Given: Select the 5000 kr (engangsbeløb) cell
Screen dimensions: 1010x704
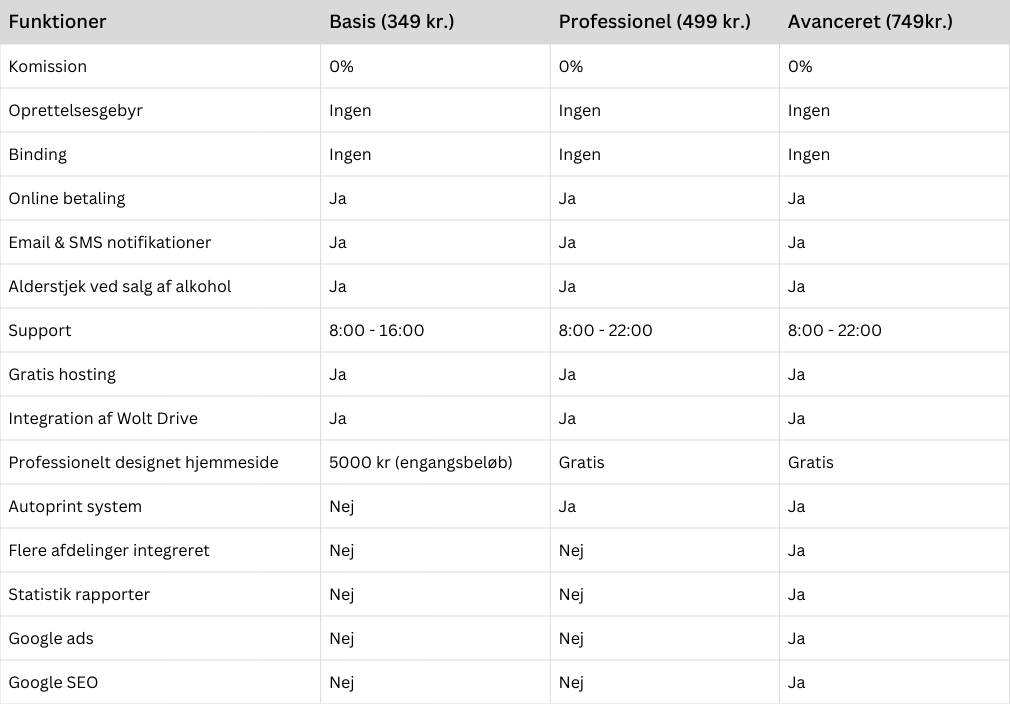Looking at the screenshot, I should click(x=420, y=462).
